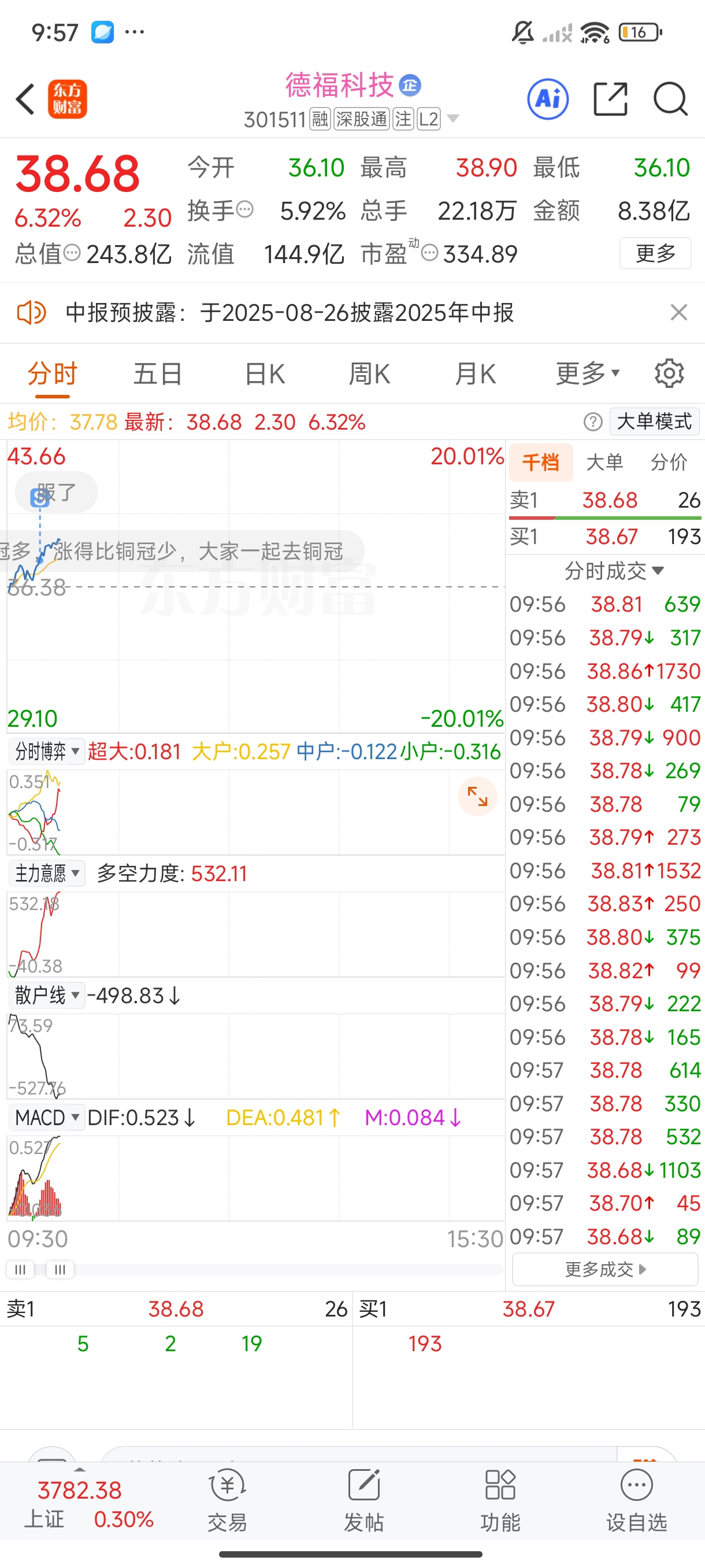Tap the 德福科技 stock title
The image size is (705, 1568).
click(x=339, y=85)
